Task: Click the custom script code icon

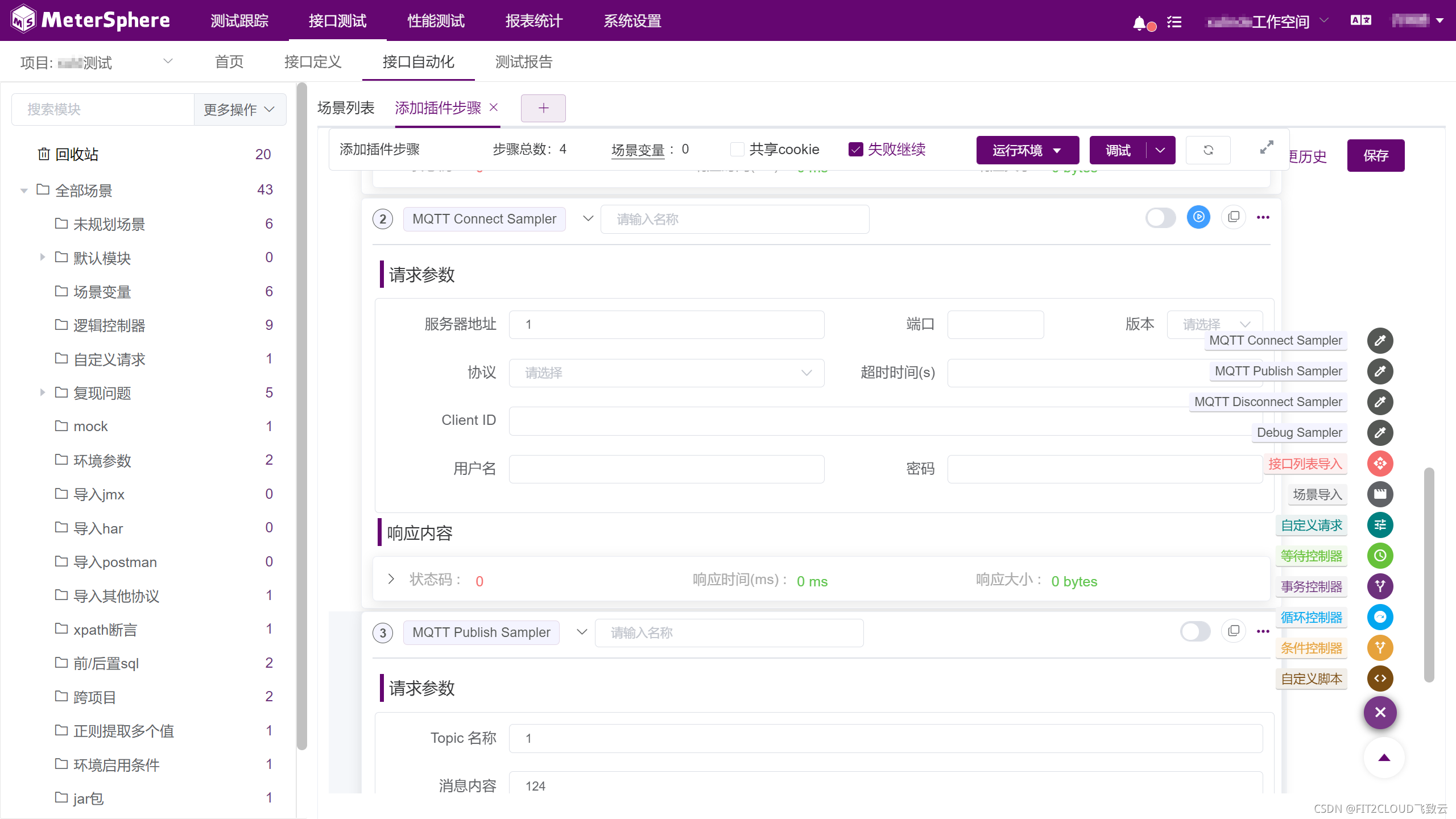Action: pyautogui.click(x=1380, y=679)
